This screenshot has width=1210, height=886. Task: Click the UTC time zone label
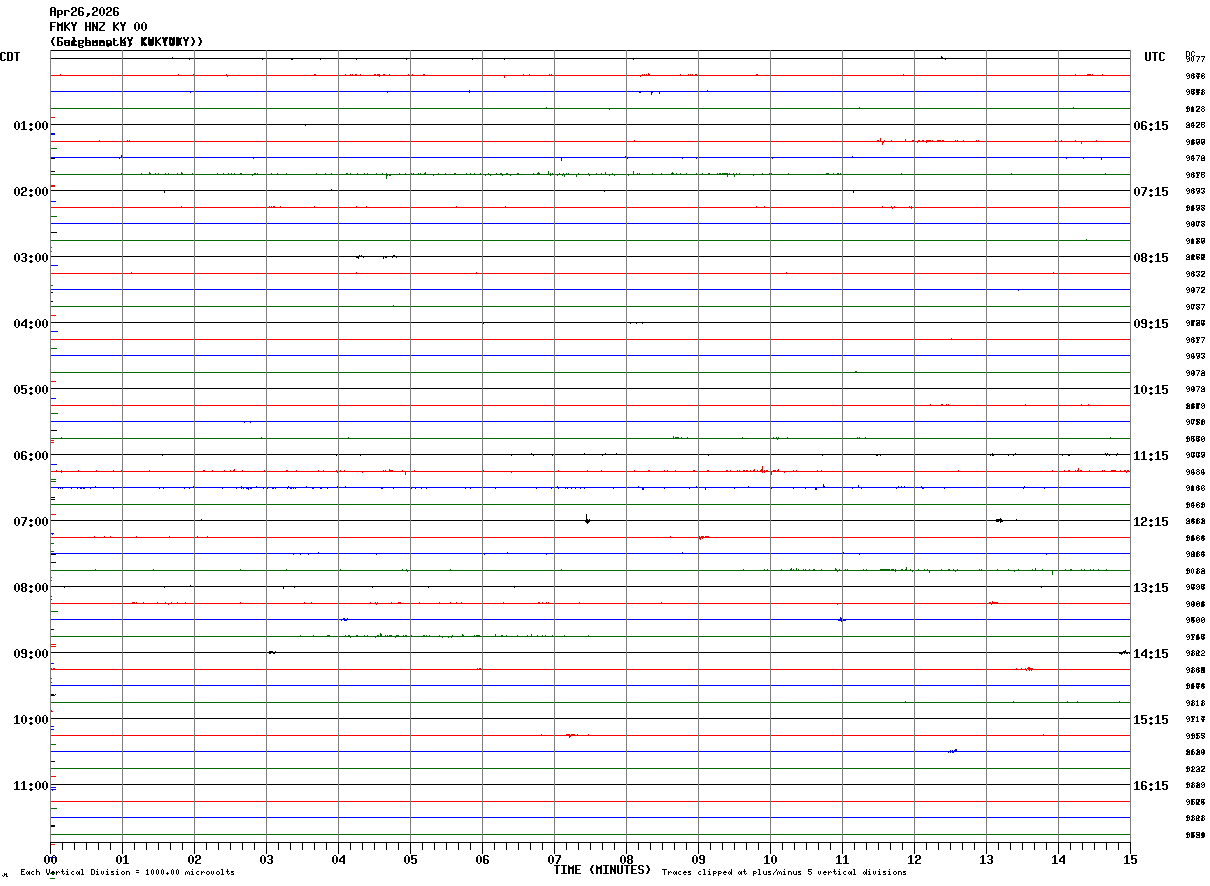[x=1155, y=57]
